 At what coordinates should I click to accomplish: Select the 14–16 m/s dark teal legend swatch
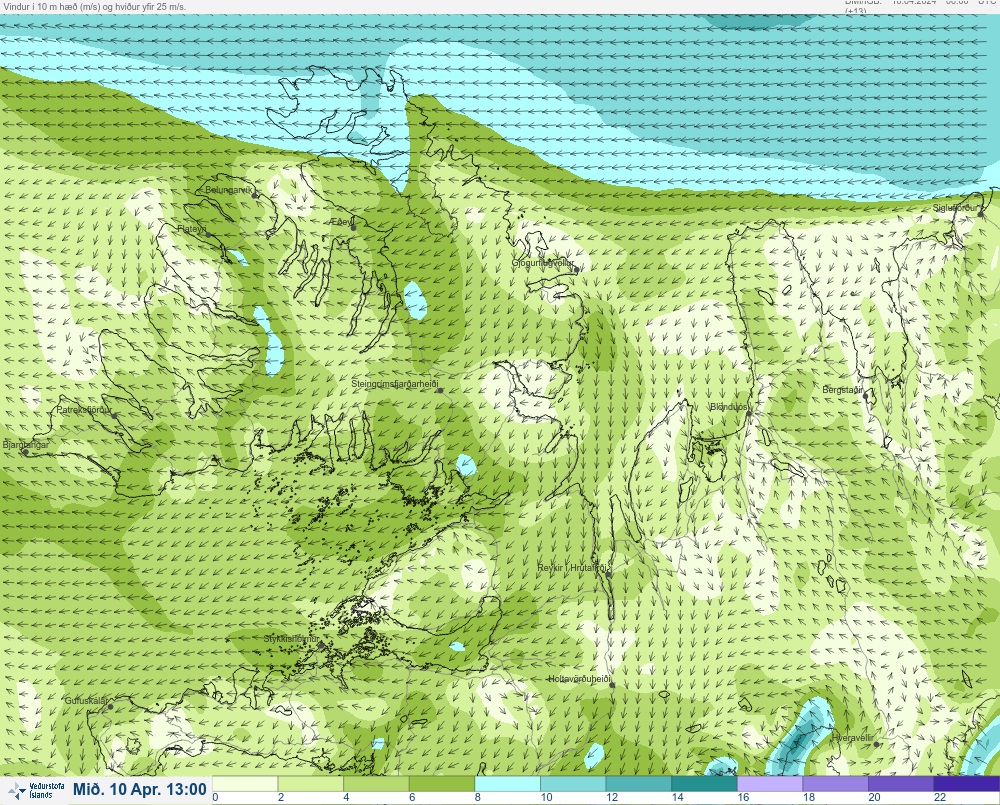[x=705, y=783]
